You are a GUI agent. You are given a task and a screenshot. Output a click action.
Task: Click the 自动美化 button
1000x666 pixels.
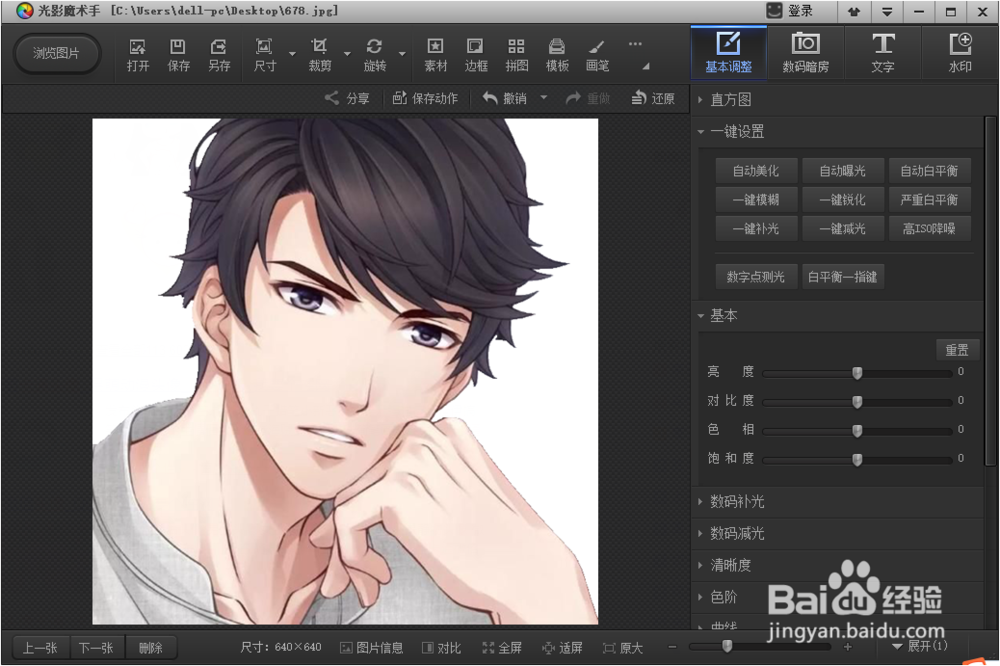click(x=756, y=171)
